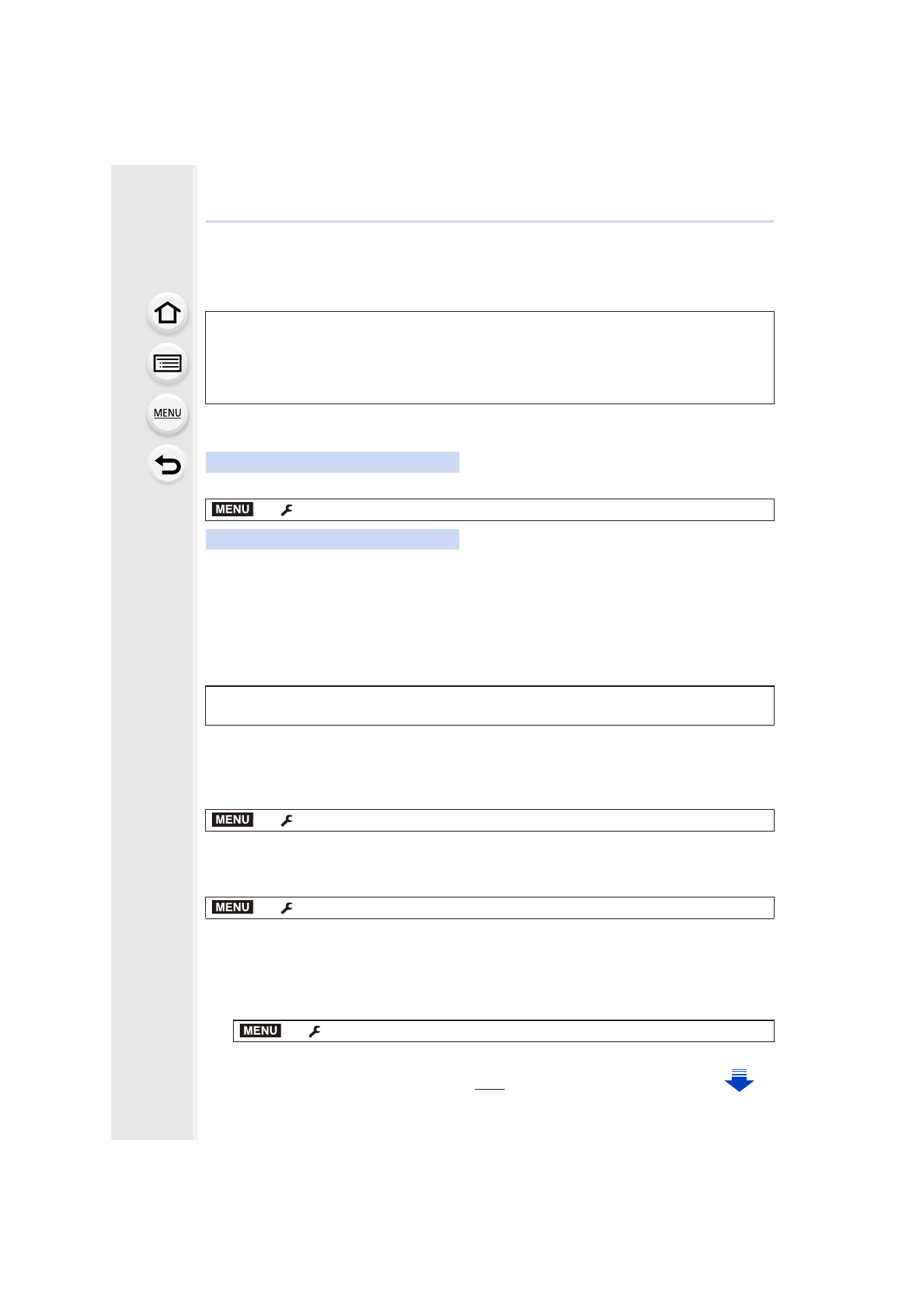
Task: Click the wrench icon in the first MENU bar
Action: [287, 510]
